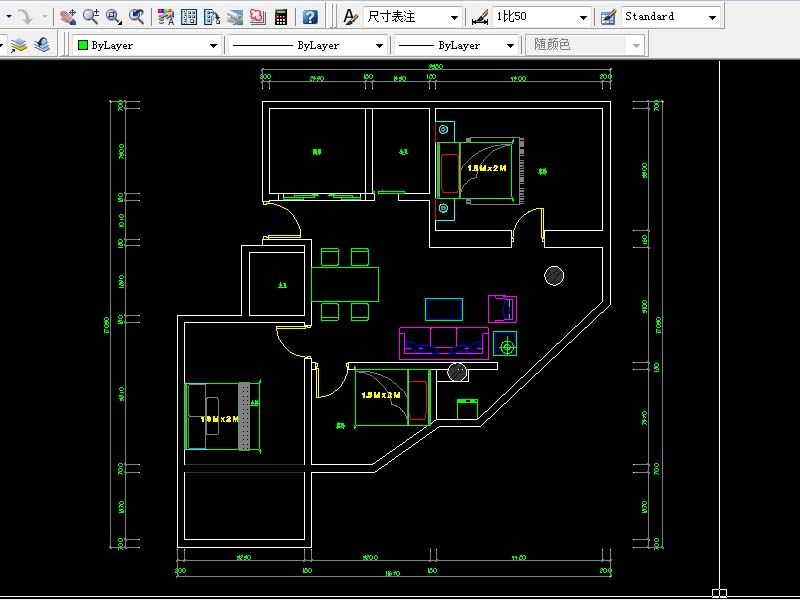Expand the 尺寸表注 text style dropdown
Image resolution: width=800 pixels, height=600 pixels.
[x=454, y=17]
